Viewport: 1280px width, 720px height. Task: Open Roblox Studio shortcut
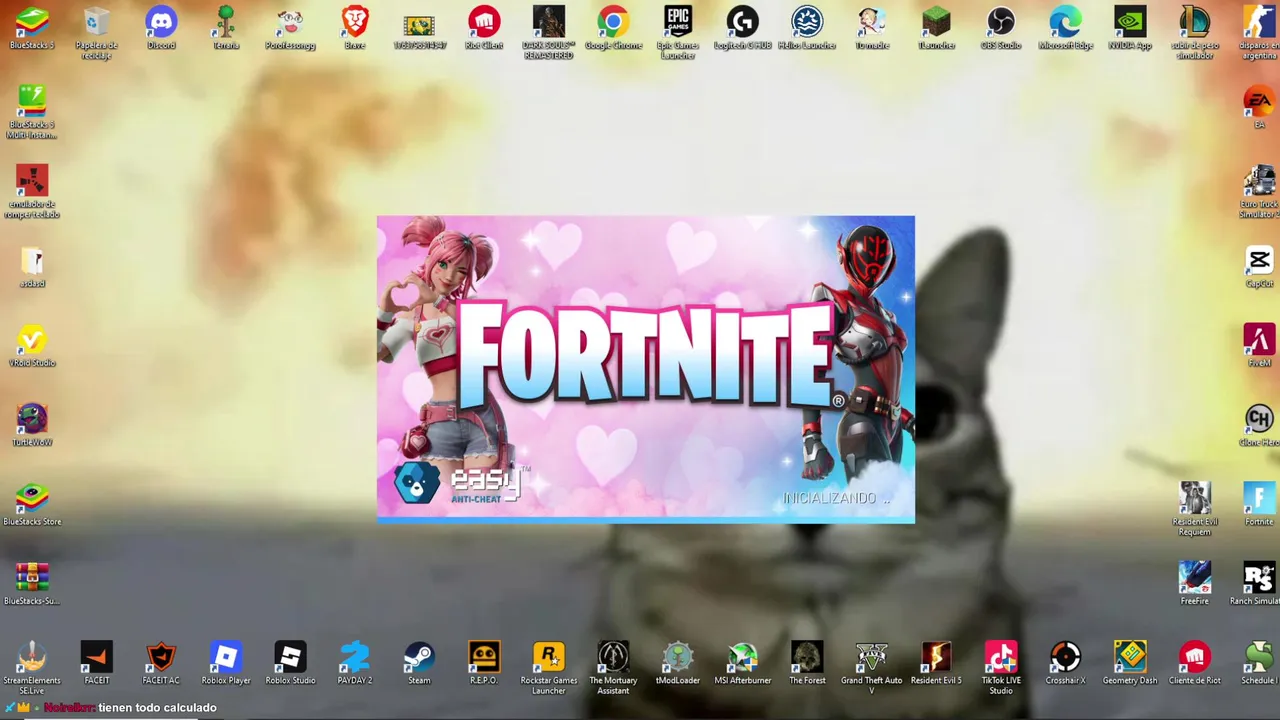pyautogui.click(x=290, y=663)
